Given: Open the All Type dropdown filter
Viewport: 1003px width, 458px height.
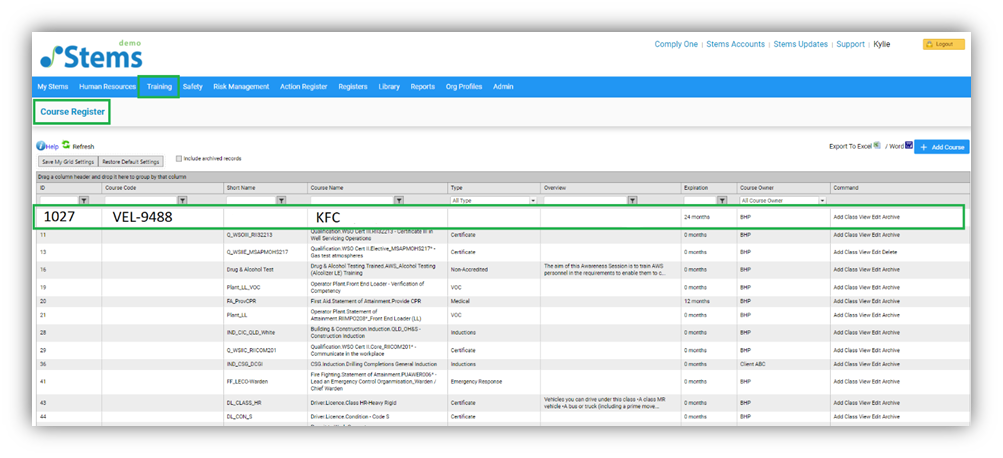Looking at the screenshot, I should 493,200.
